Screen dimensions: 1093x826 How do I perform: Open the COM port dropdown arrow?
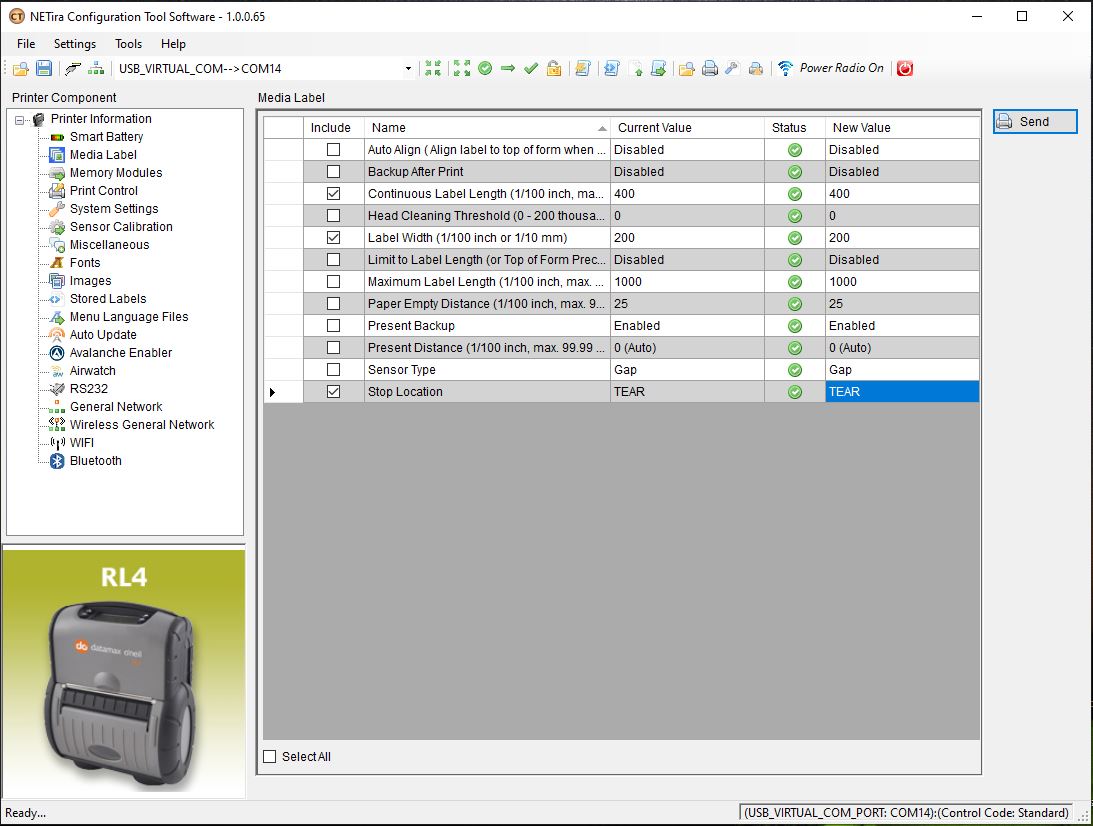click(408, 69)
